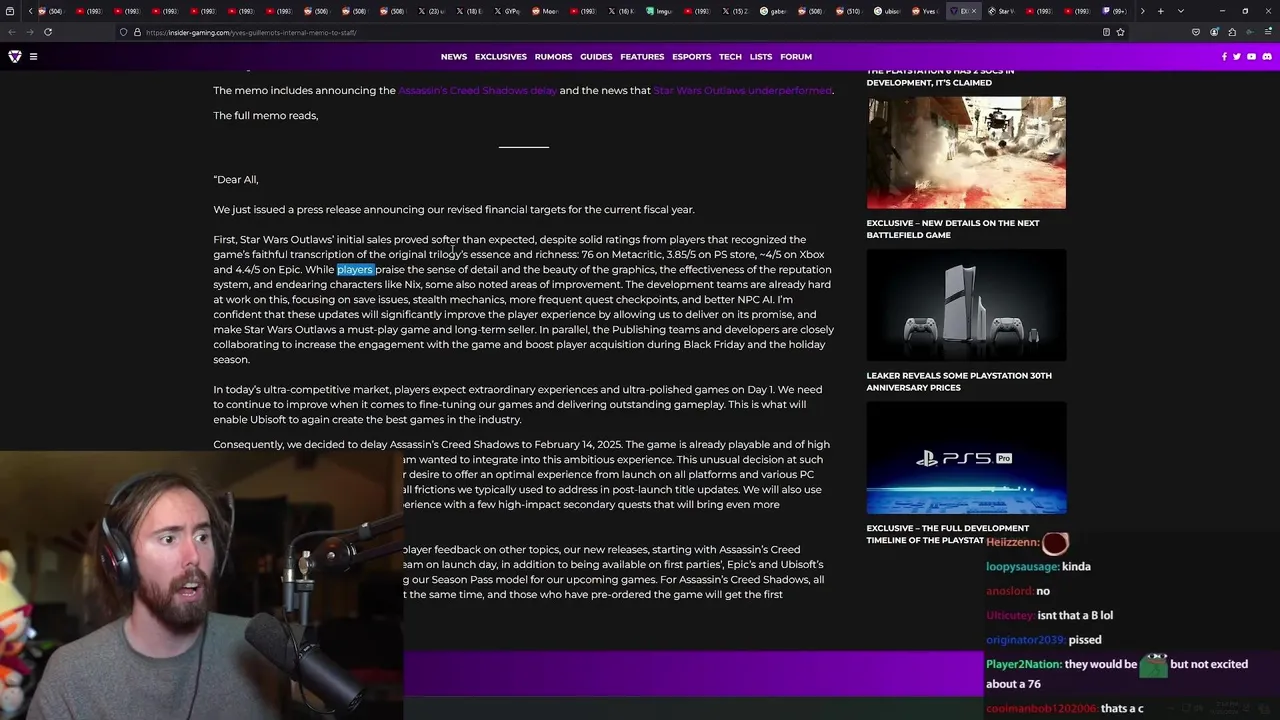1280x720 pixels.
Task: Open the shield tracking protection icon
Action: click(123, 32)
